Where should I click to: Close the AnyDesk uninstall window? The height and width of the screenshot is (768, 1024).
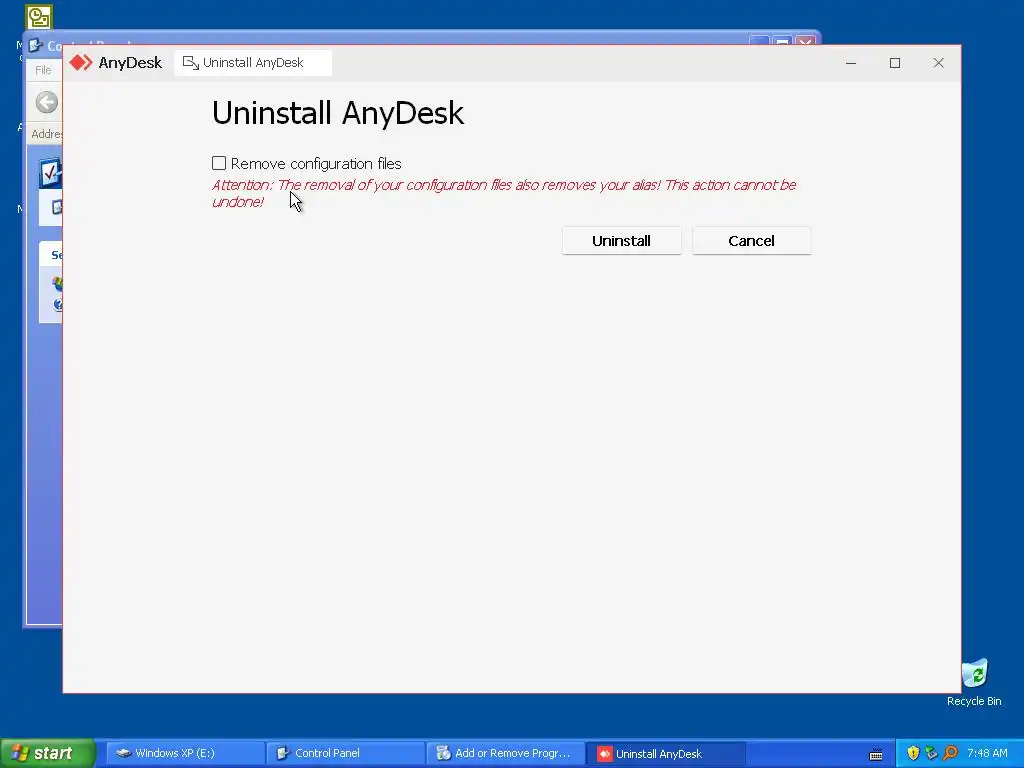938,63
